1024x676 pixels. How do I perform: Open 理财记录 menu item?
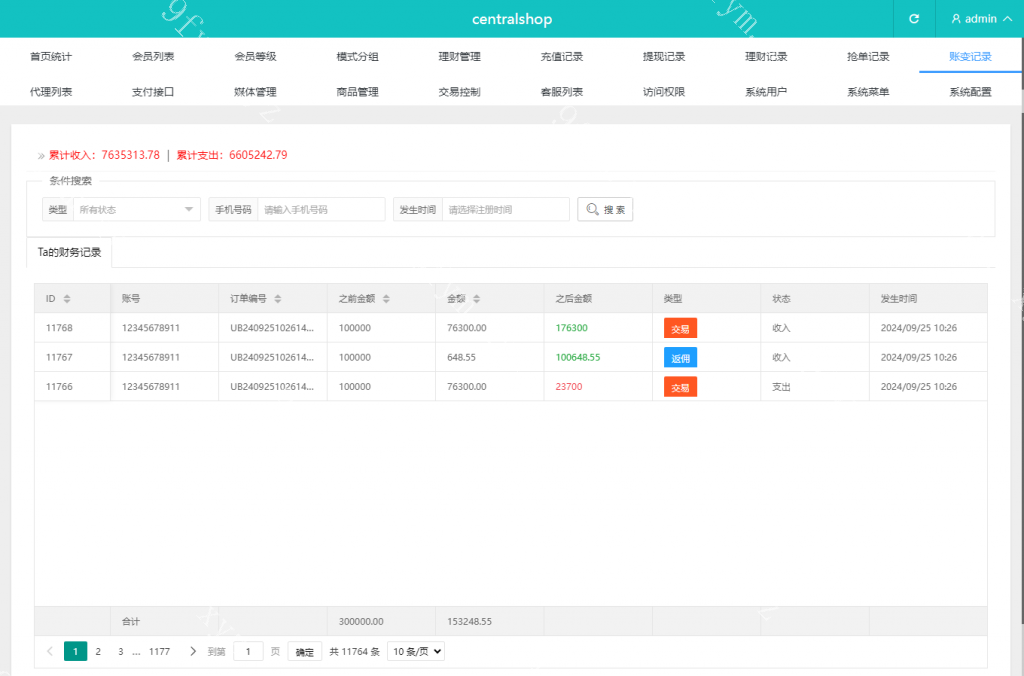point(766,56)
